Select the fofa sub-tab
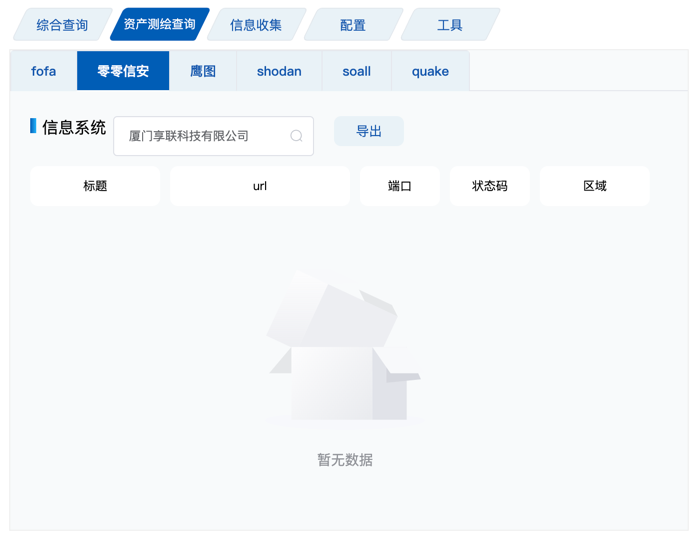Screen dimensions: 698x537 [x=44, y=71]
